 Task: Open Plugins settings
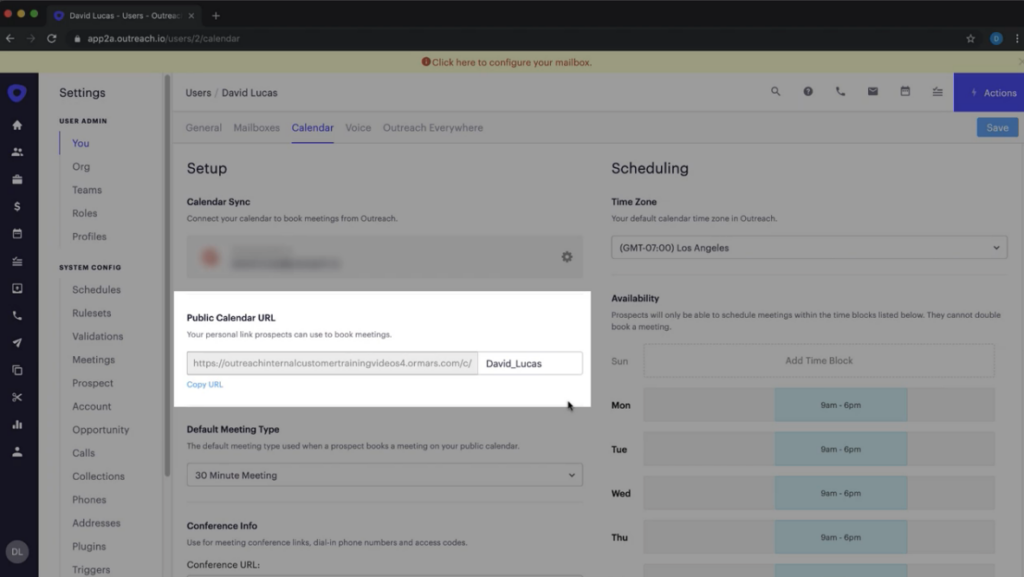(89, 546)
